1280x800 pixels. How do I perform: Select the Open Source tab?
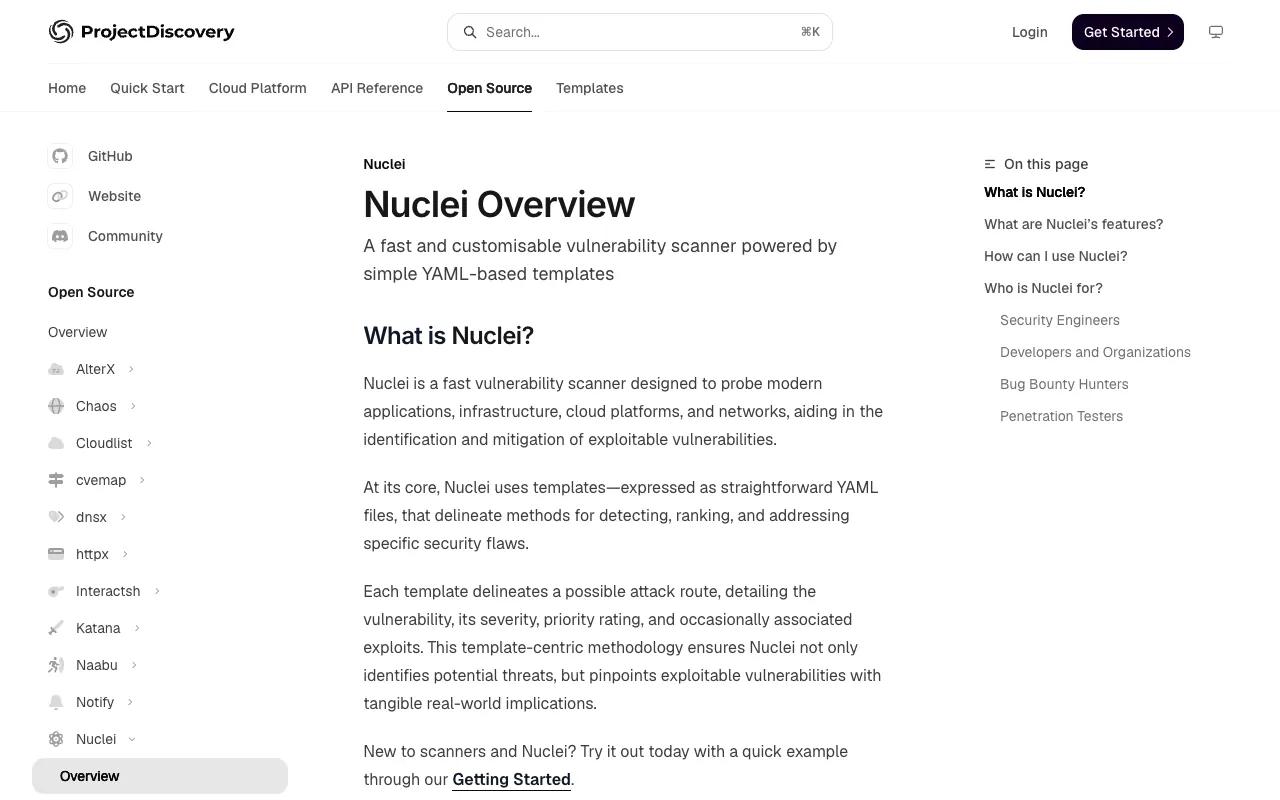click(489, 88)
